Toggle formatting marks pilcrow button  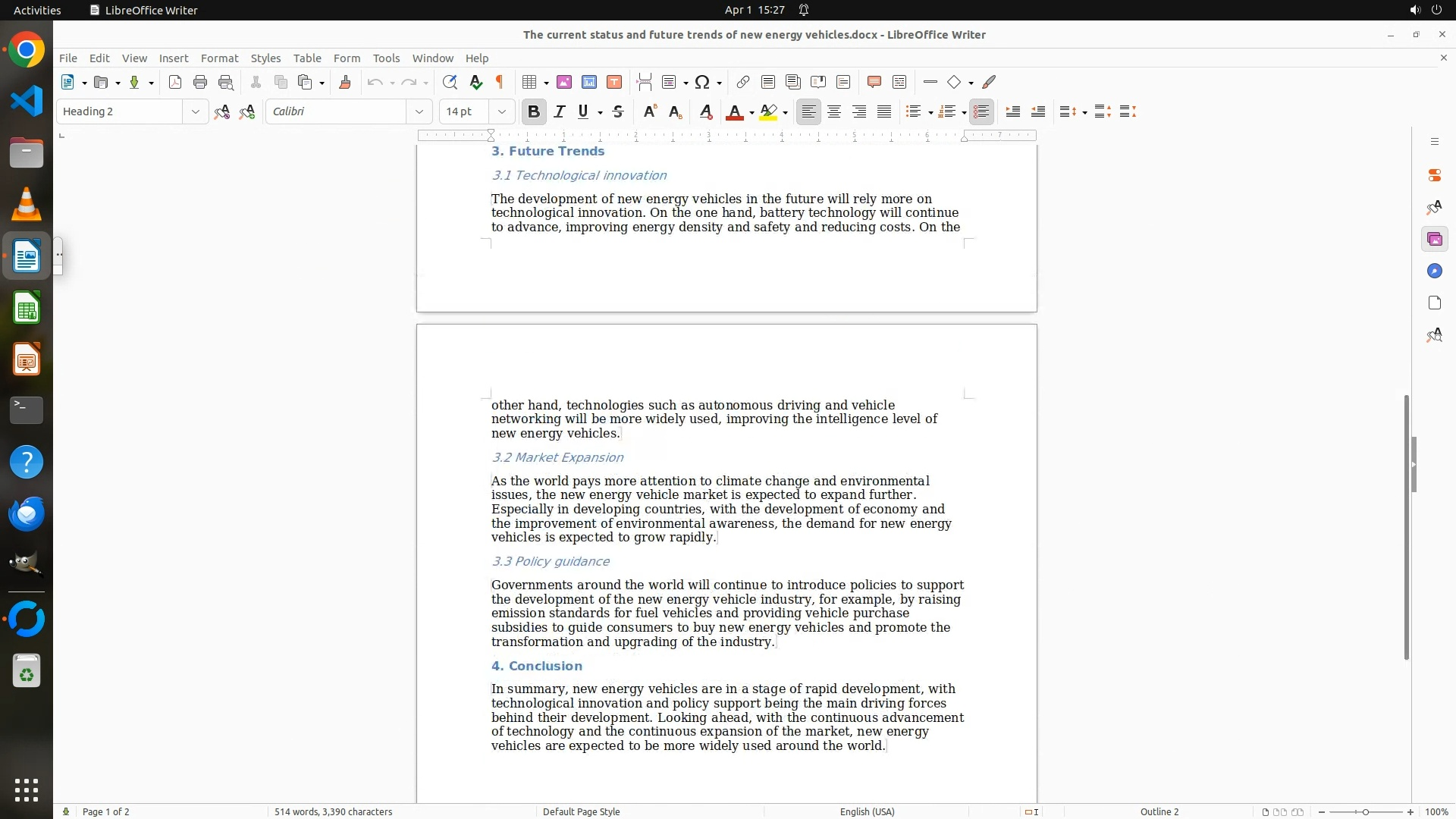coord(500,83)
